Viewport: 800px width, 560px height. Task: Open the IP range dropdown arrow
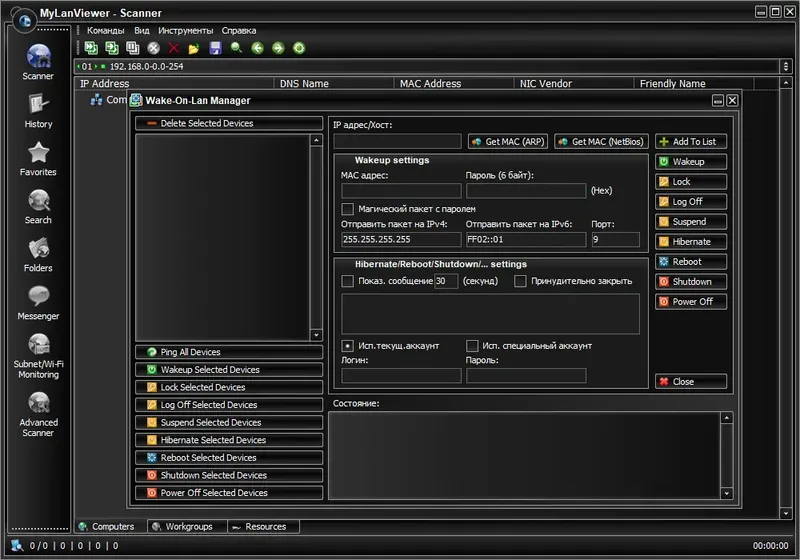coord(785,66)
